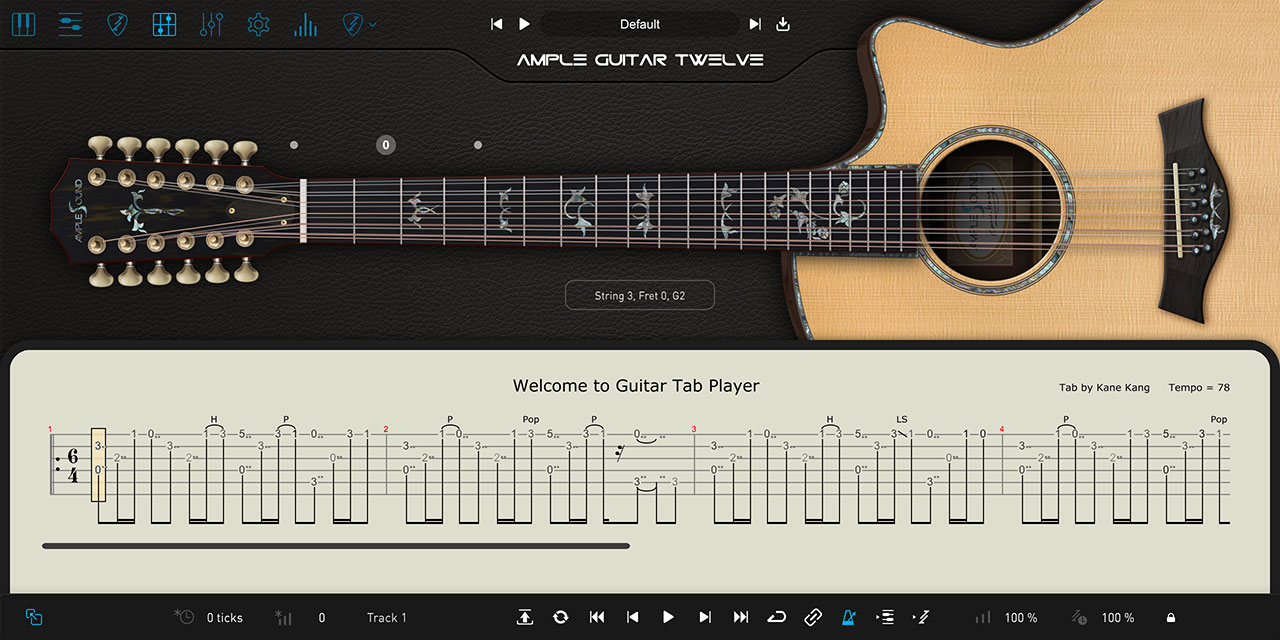Image resolution: width=1280 pixels, height=640 pixels.
Task: Click the tab horizontal scrollbar
Action: coord(336,546)
